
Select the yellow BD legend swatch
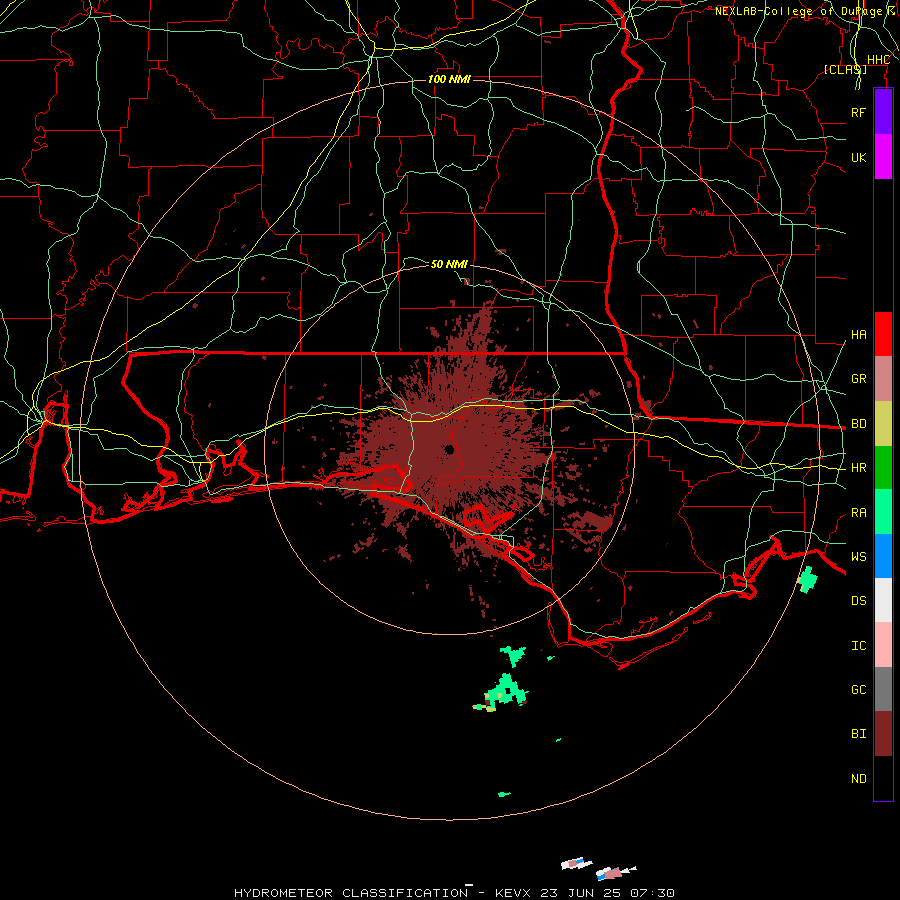coord(883,424)
